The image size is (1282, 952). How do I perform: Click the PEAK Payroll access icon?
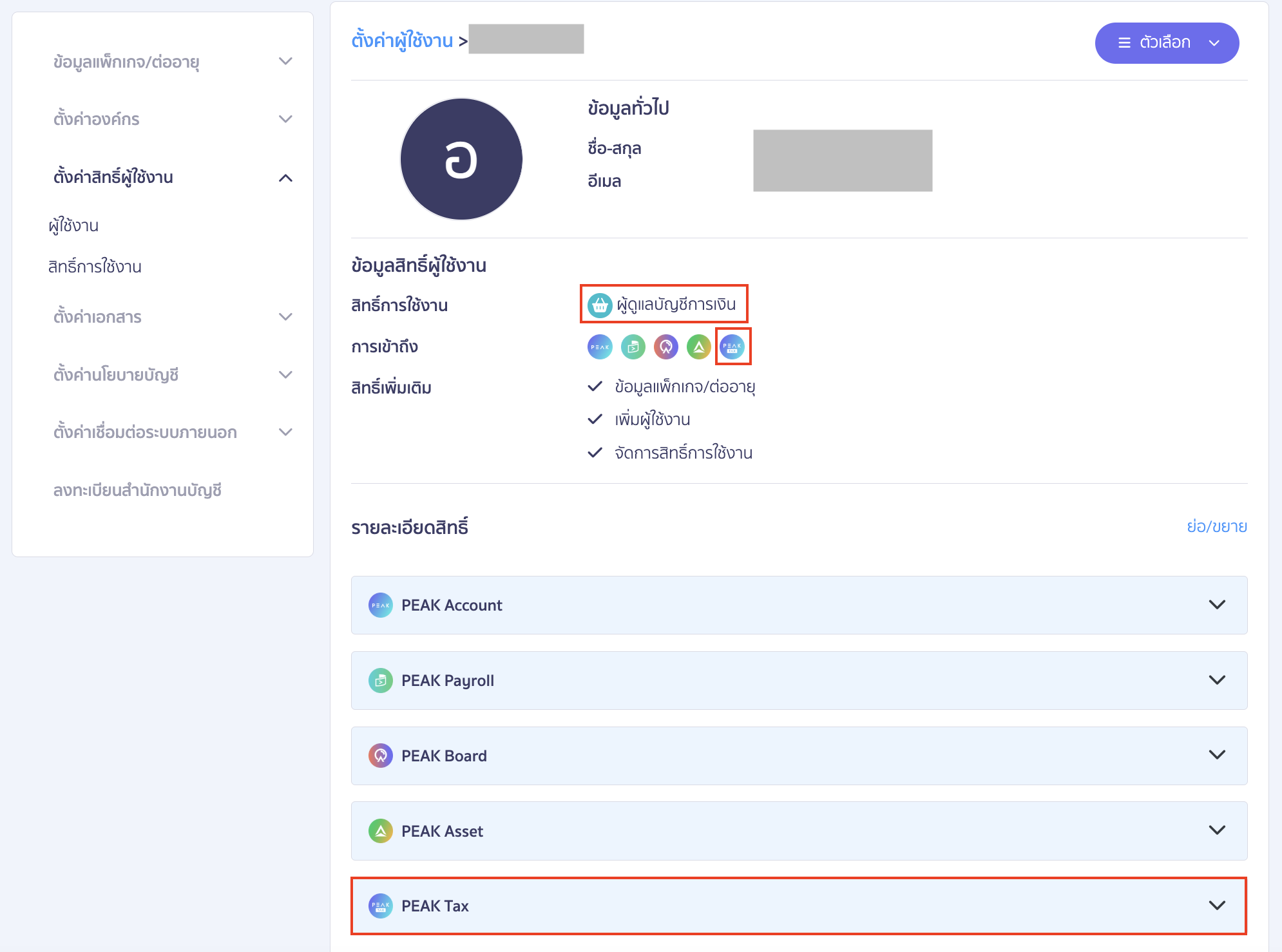pyautogui.click(x=633, y=347)
